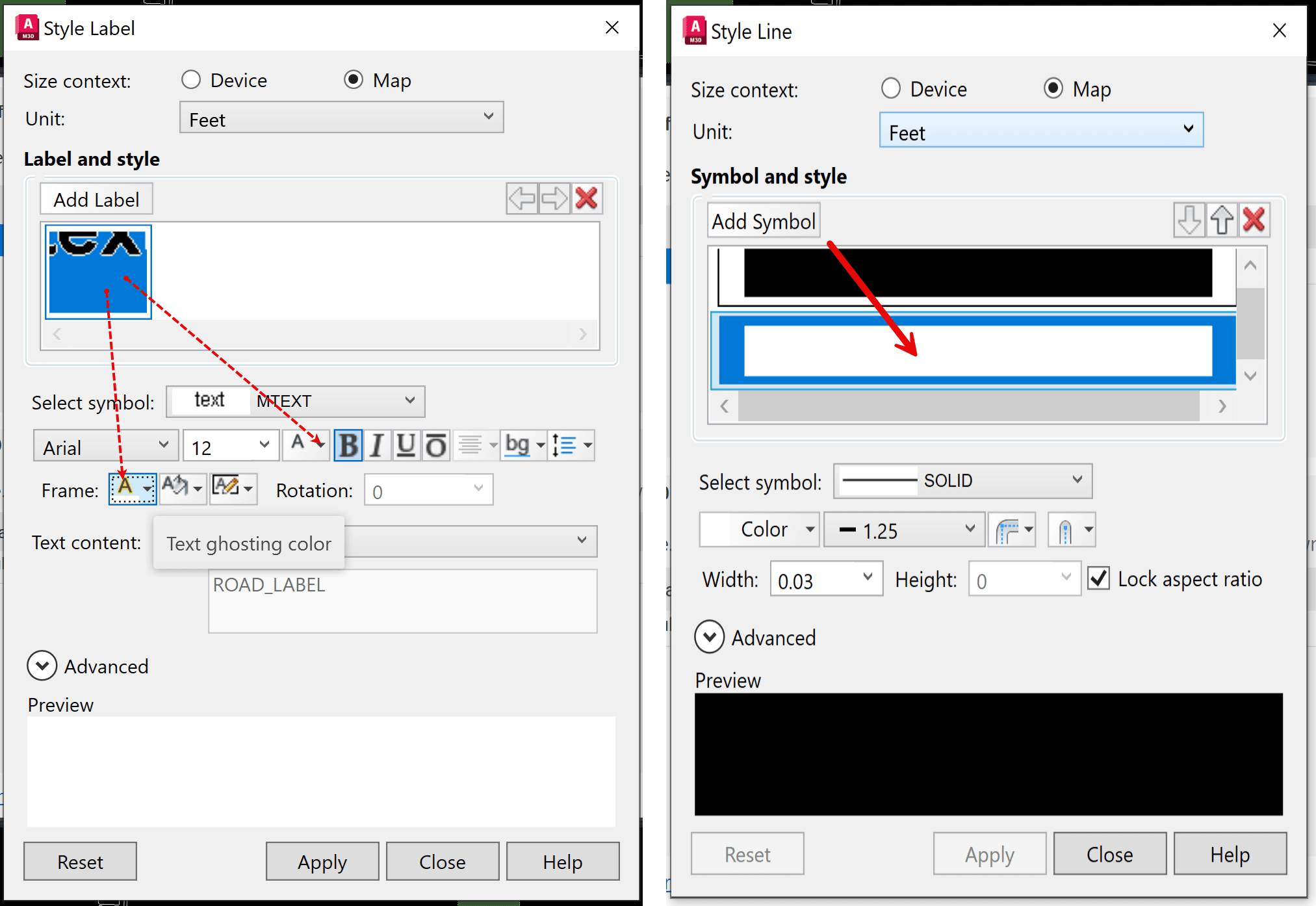
Task: Toggle Overline text formatting
Action: (x=435, y=446)
